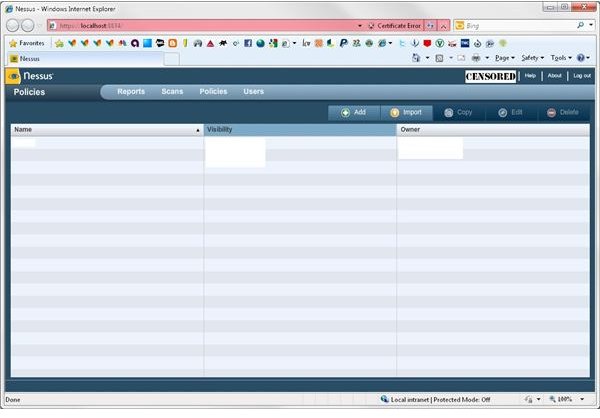Click the Certificate Error warning
600x418 pixels.
coord(395,26)
